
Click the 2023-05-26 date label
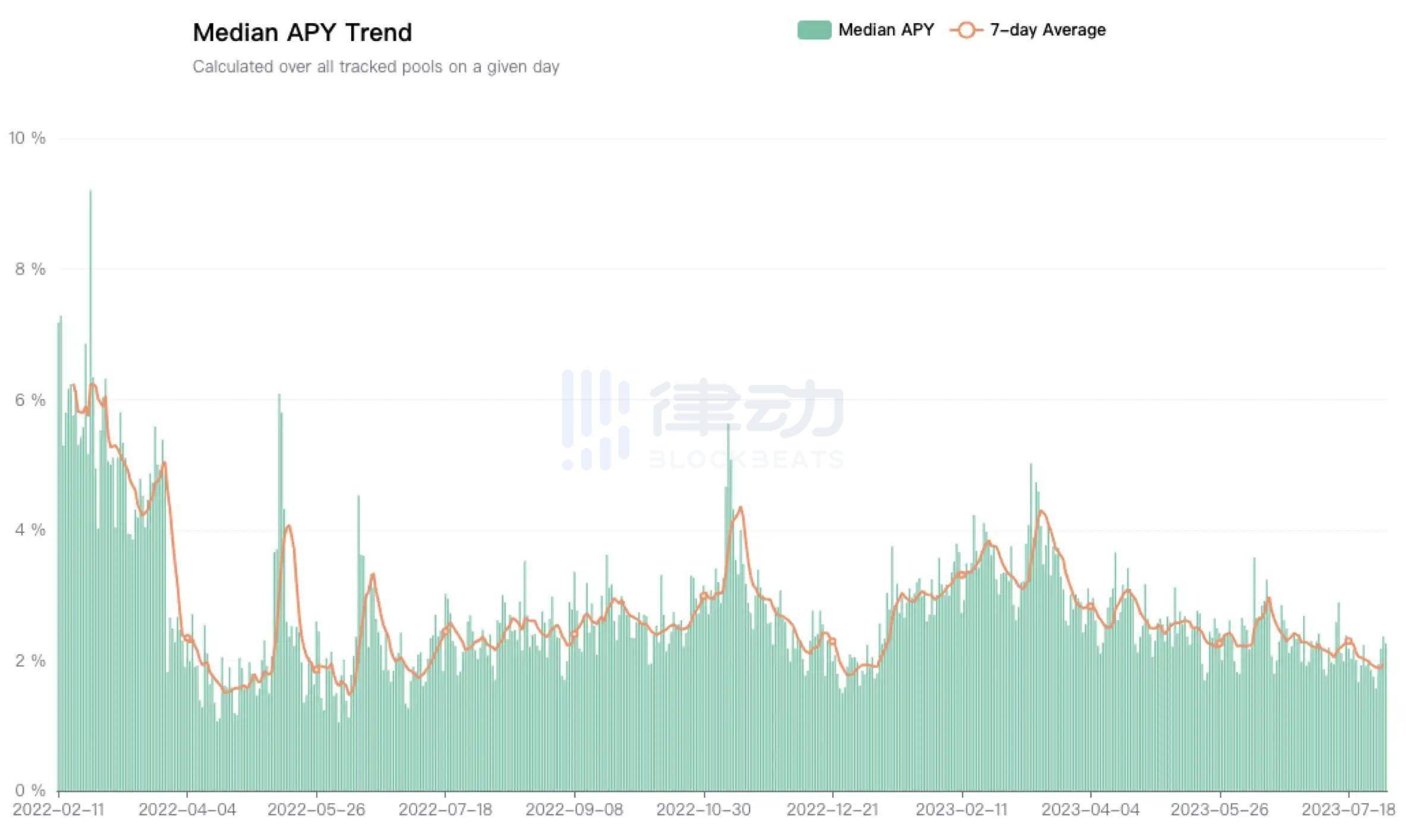(1219, 810)
